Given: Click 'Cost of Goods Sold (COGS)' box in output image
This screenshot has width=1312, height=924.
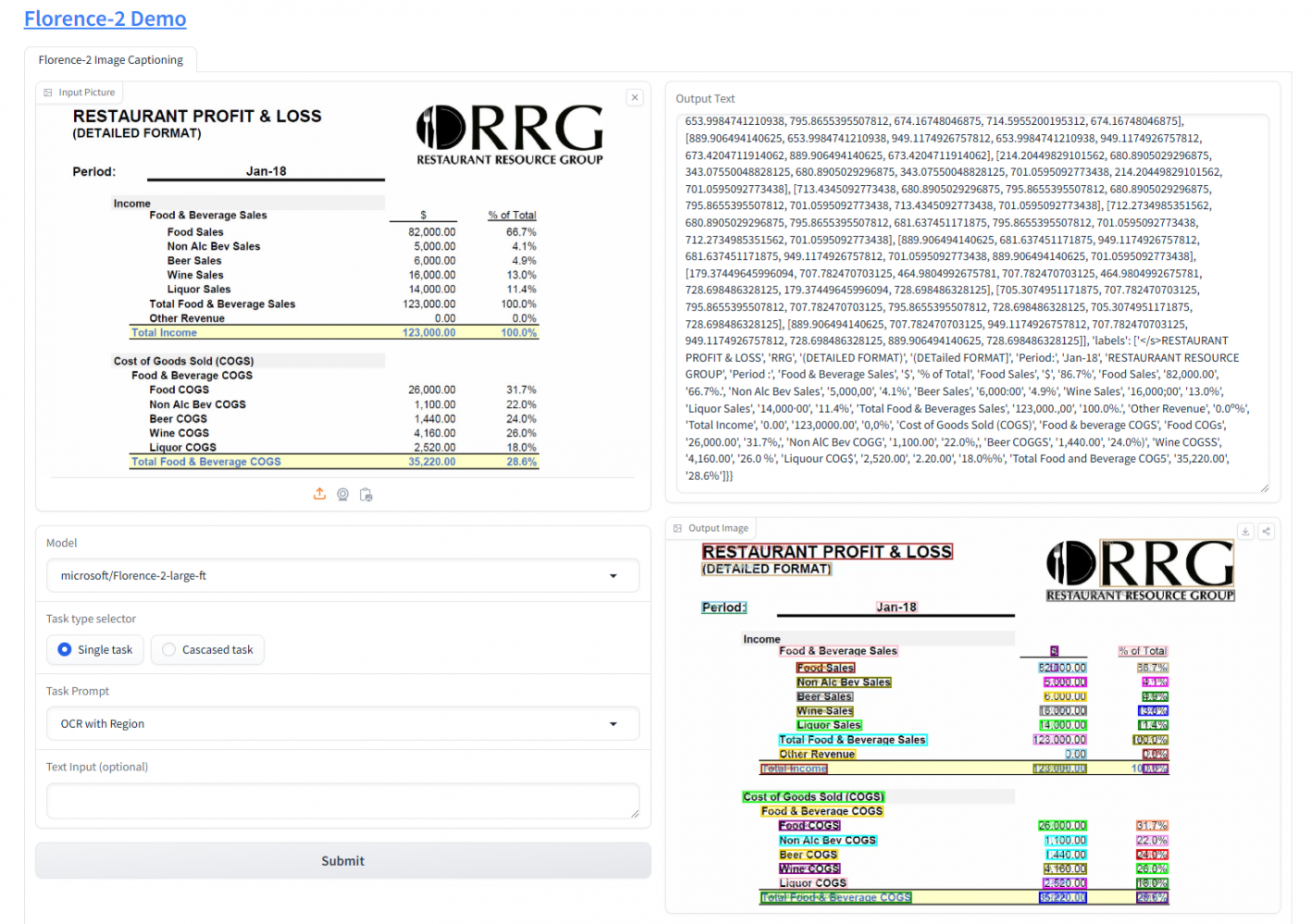Looking at the screenshot, I should click(x=813, y=796).
